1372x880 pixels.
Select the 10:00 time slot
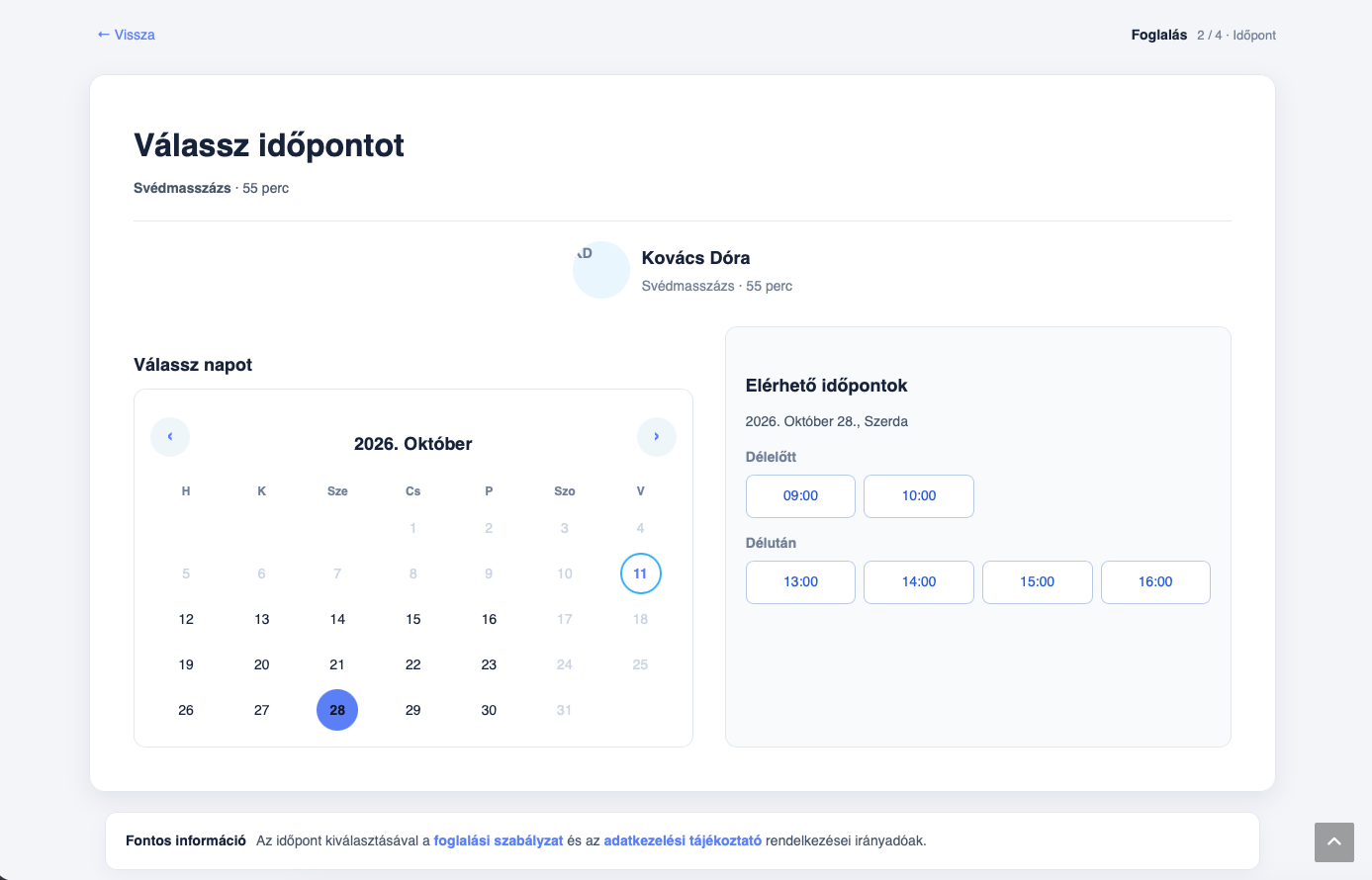919,496
